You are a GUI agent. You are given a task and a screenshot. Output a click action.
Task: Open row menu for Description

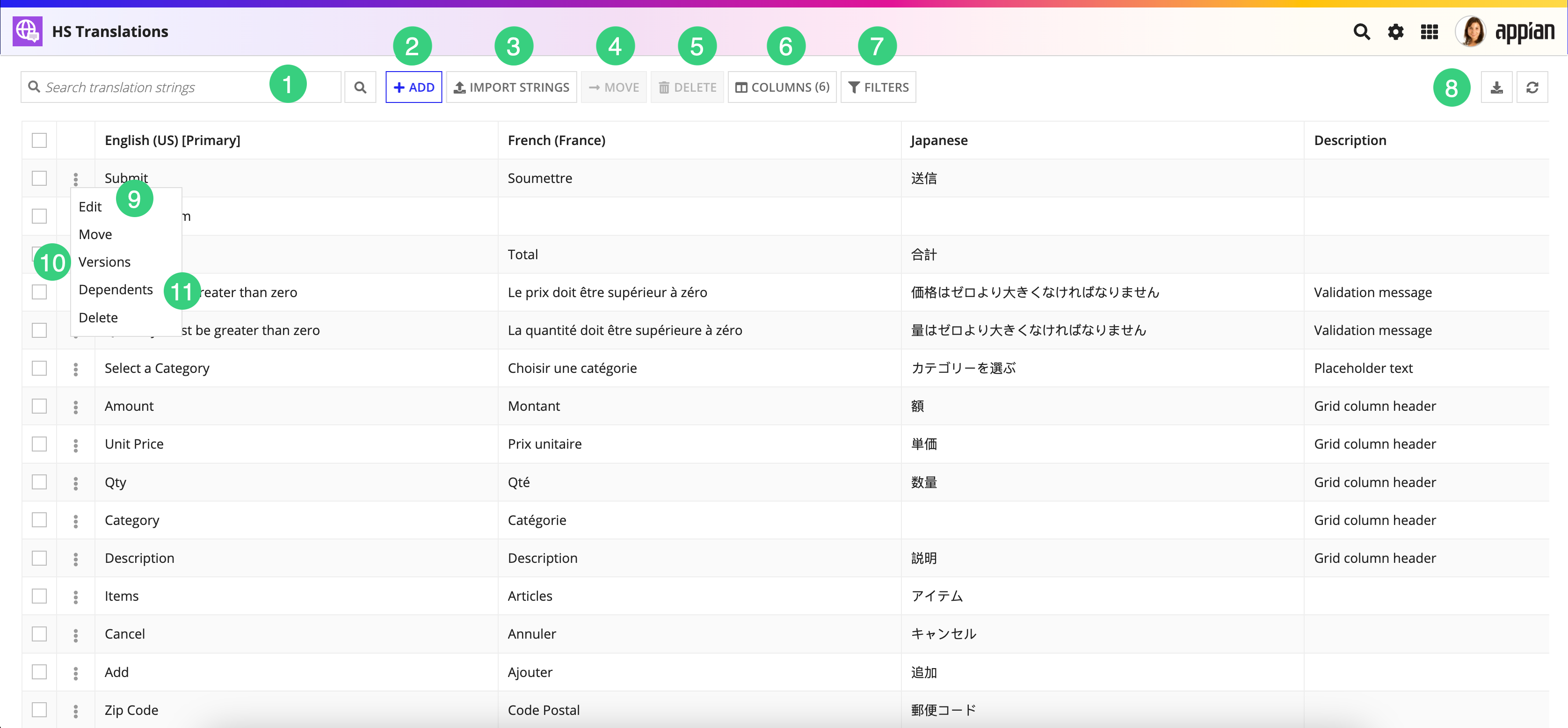coord(75,559)
